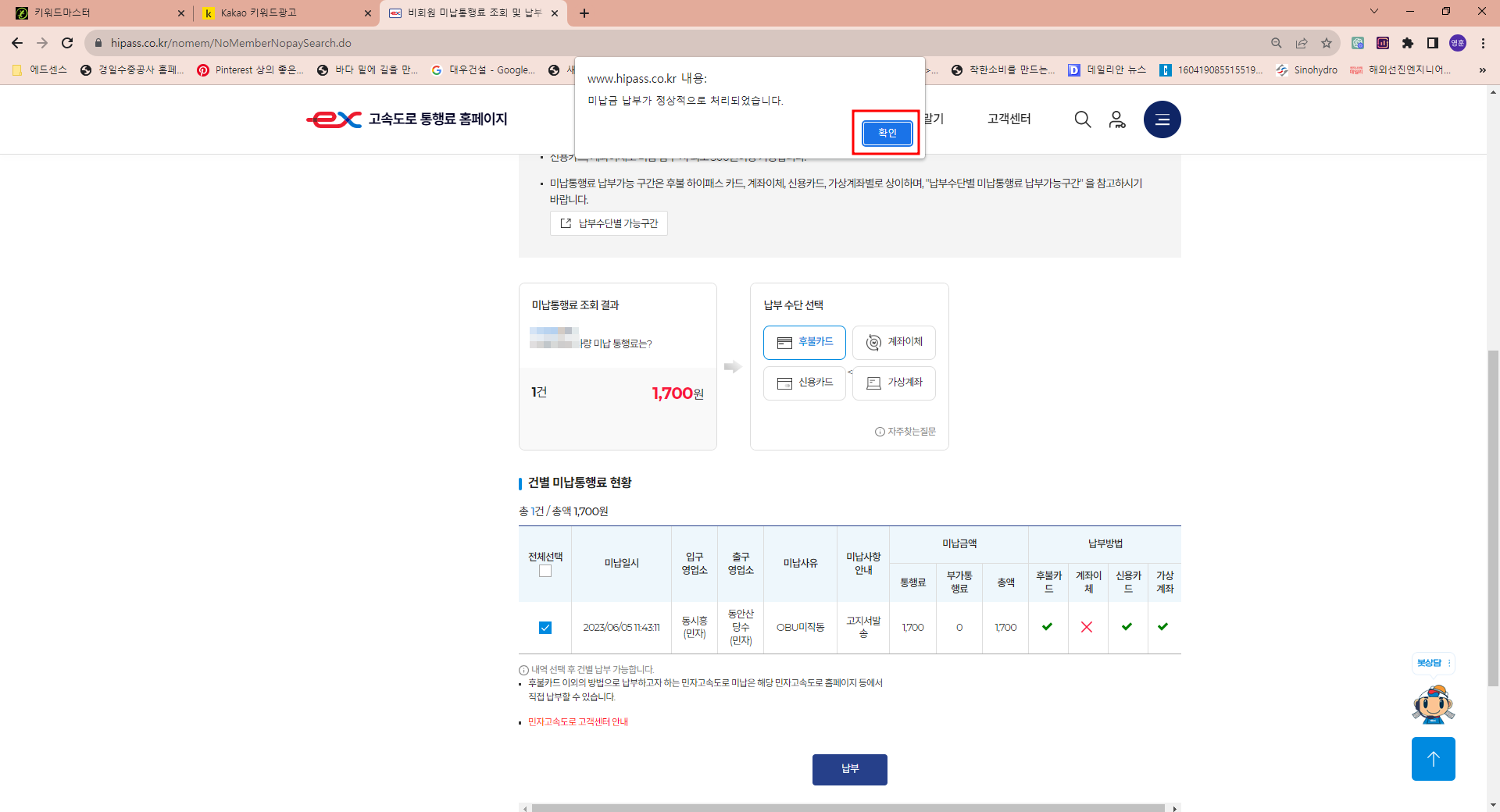1500x812 pixels.
Task: Select 계좌이체 payment method
Action: pos(894,342)
